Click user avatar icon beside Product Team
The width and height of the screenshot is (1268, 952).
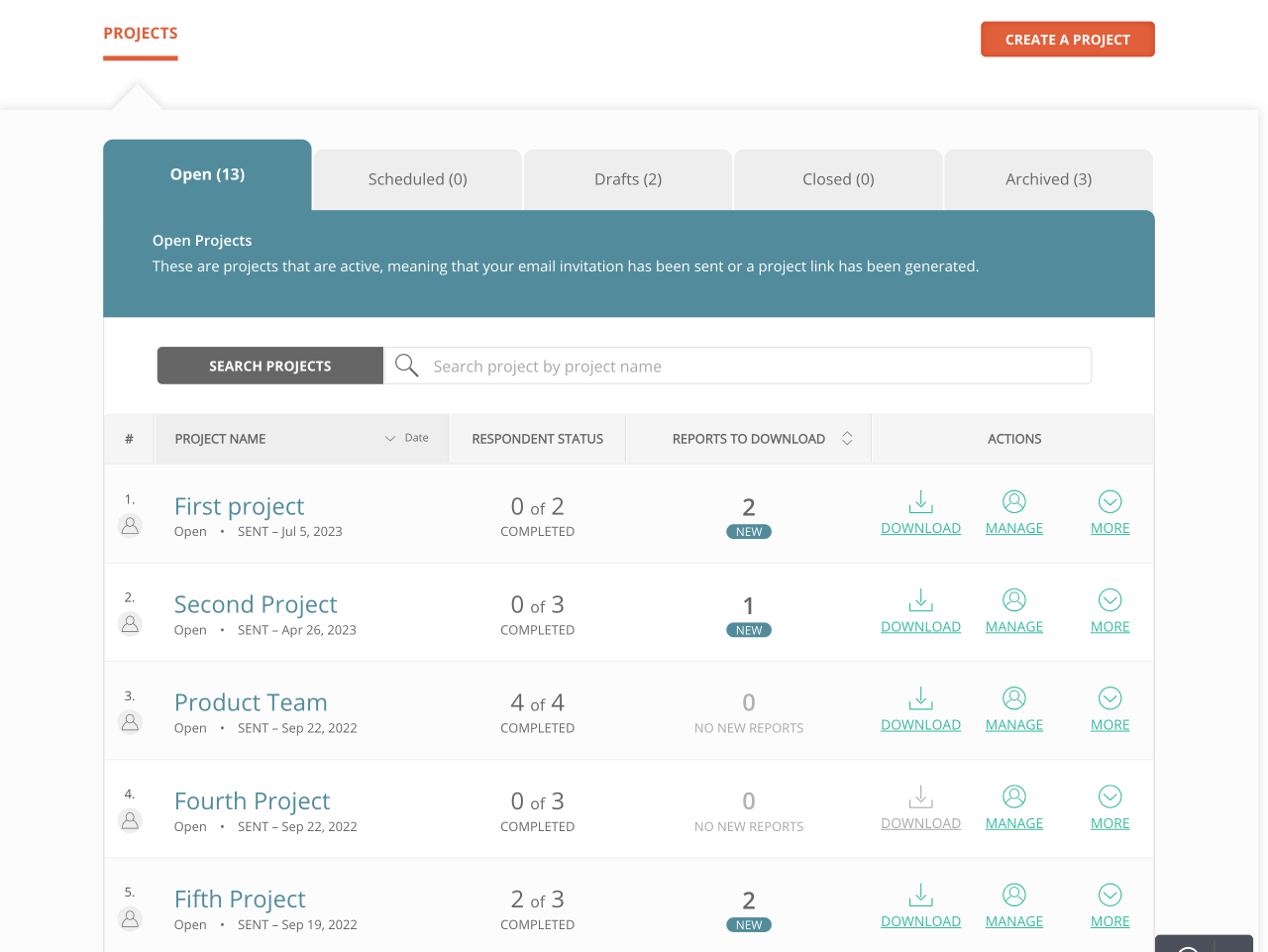130,722
